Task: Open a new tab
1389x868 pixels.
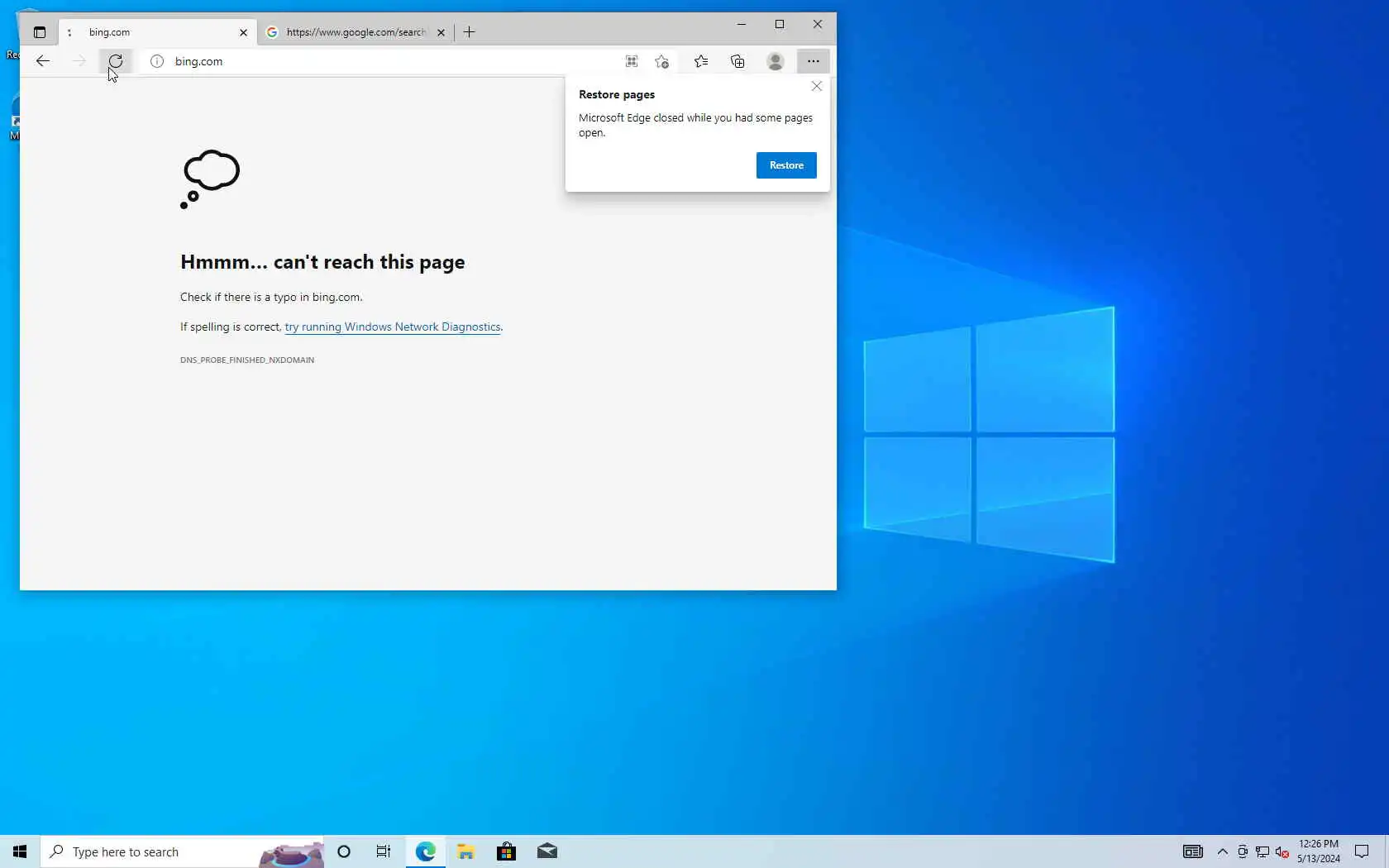Action: [x=470, y=32]
